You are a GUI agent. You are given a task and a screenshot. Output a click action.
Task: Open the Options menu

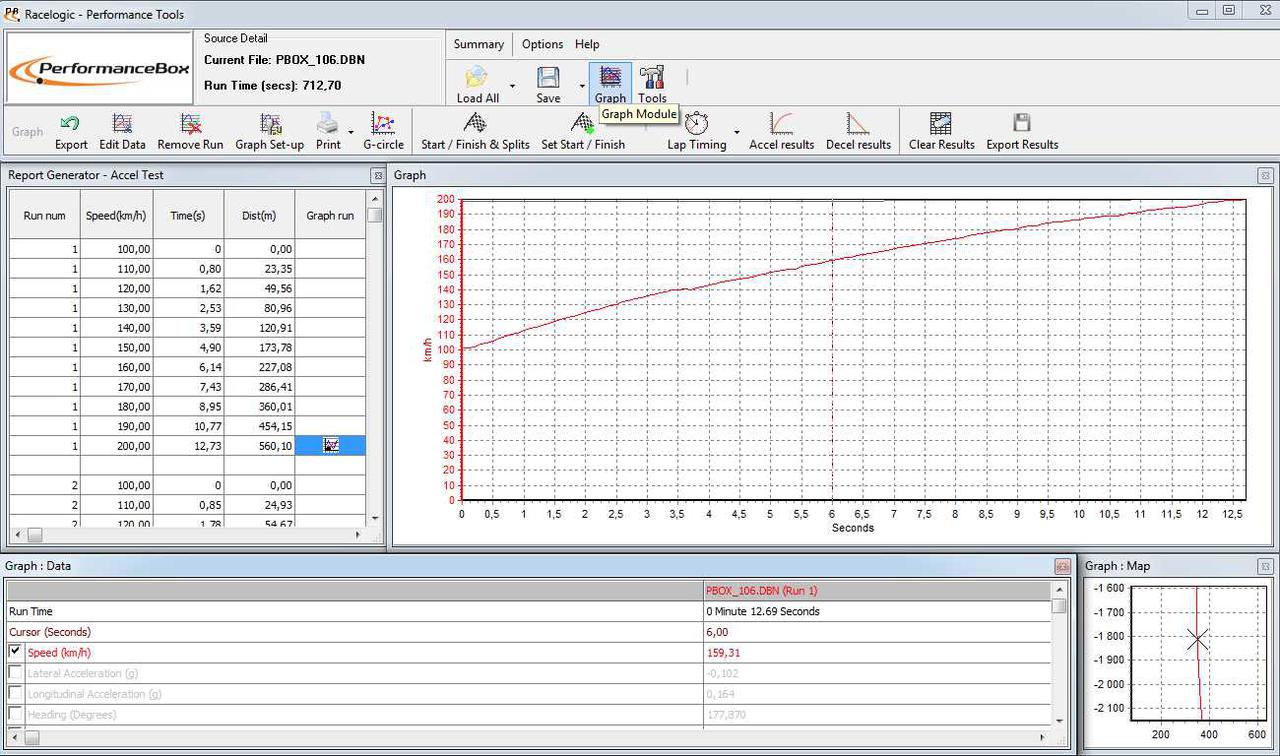(x=543, y=44)
